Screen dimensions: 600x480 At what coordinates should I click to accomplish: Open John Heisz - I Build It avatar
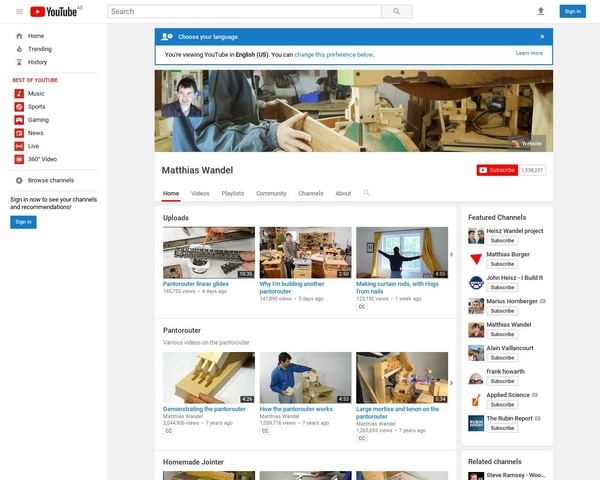pyautogui.click(x=476, y=283)
